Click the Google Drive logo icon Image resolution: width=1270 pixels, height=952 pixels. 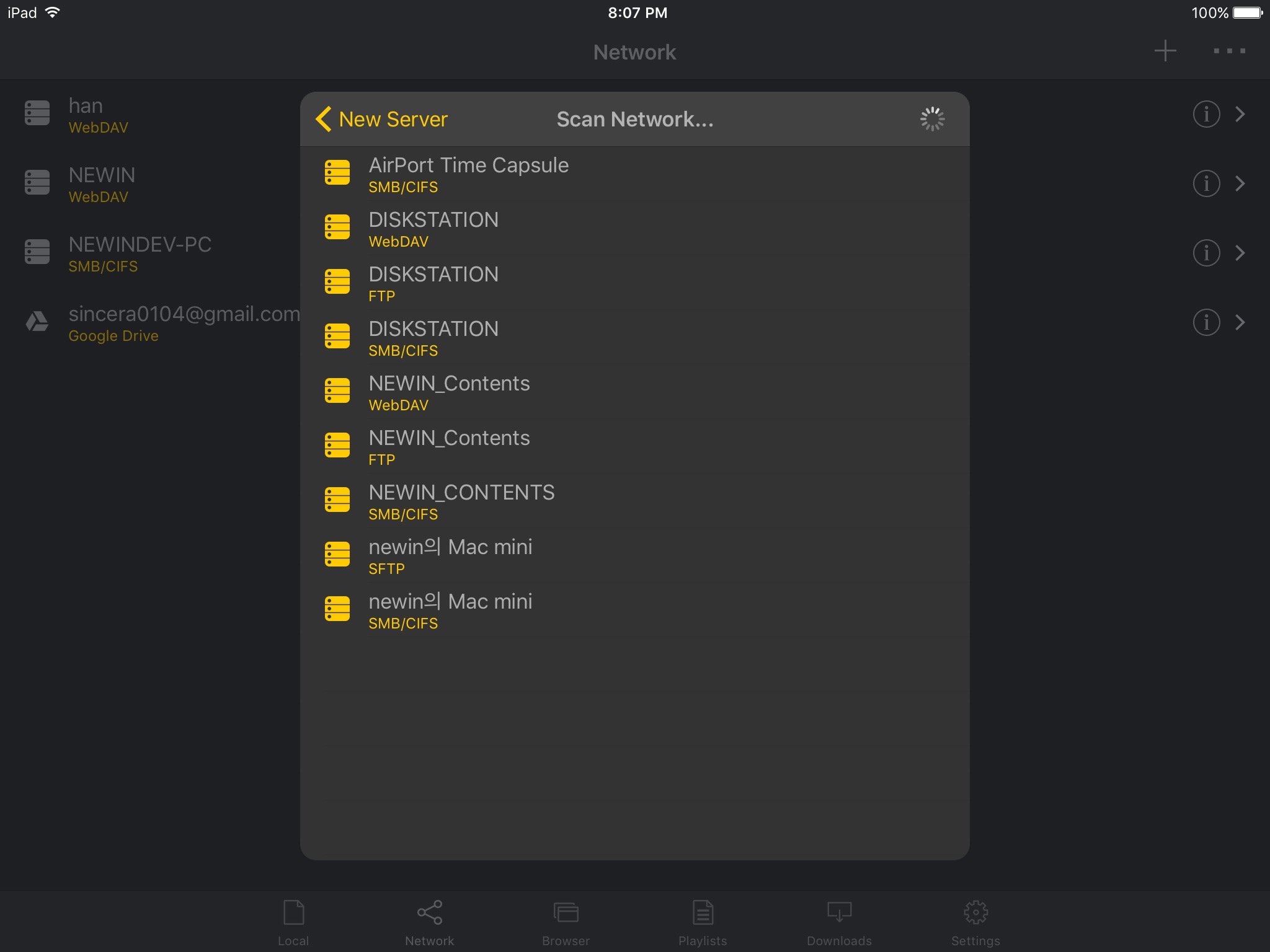point(37,322)
